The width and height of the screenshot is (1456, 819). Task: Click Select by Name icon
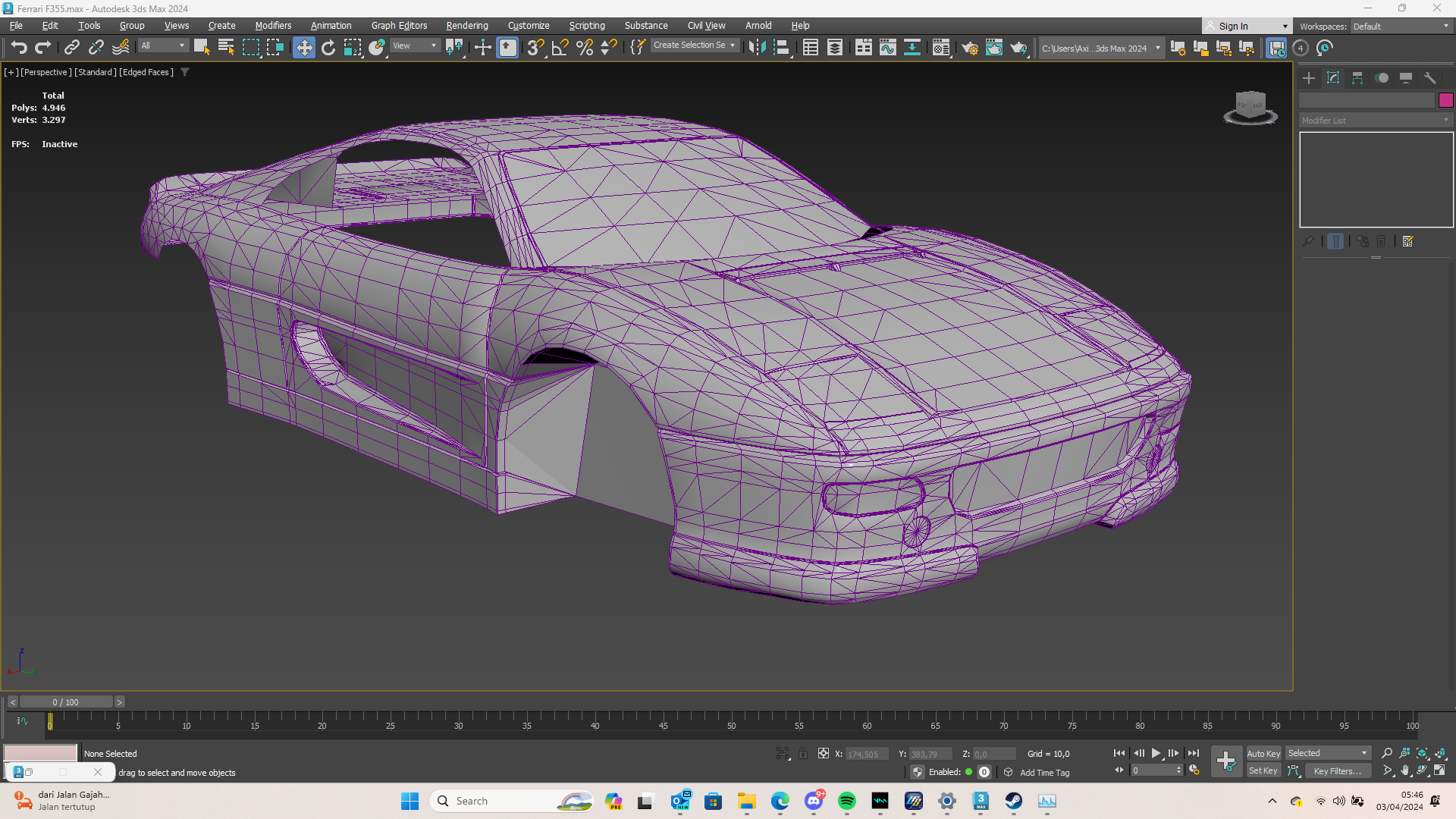tap(226, 48)
